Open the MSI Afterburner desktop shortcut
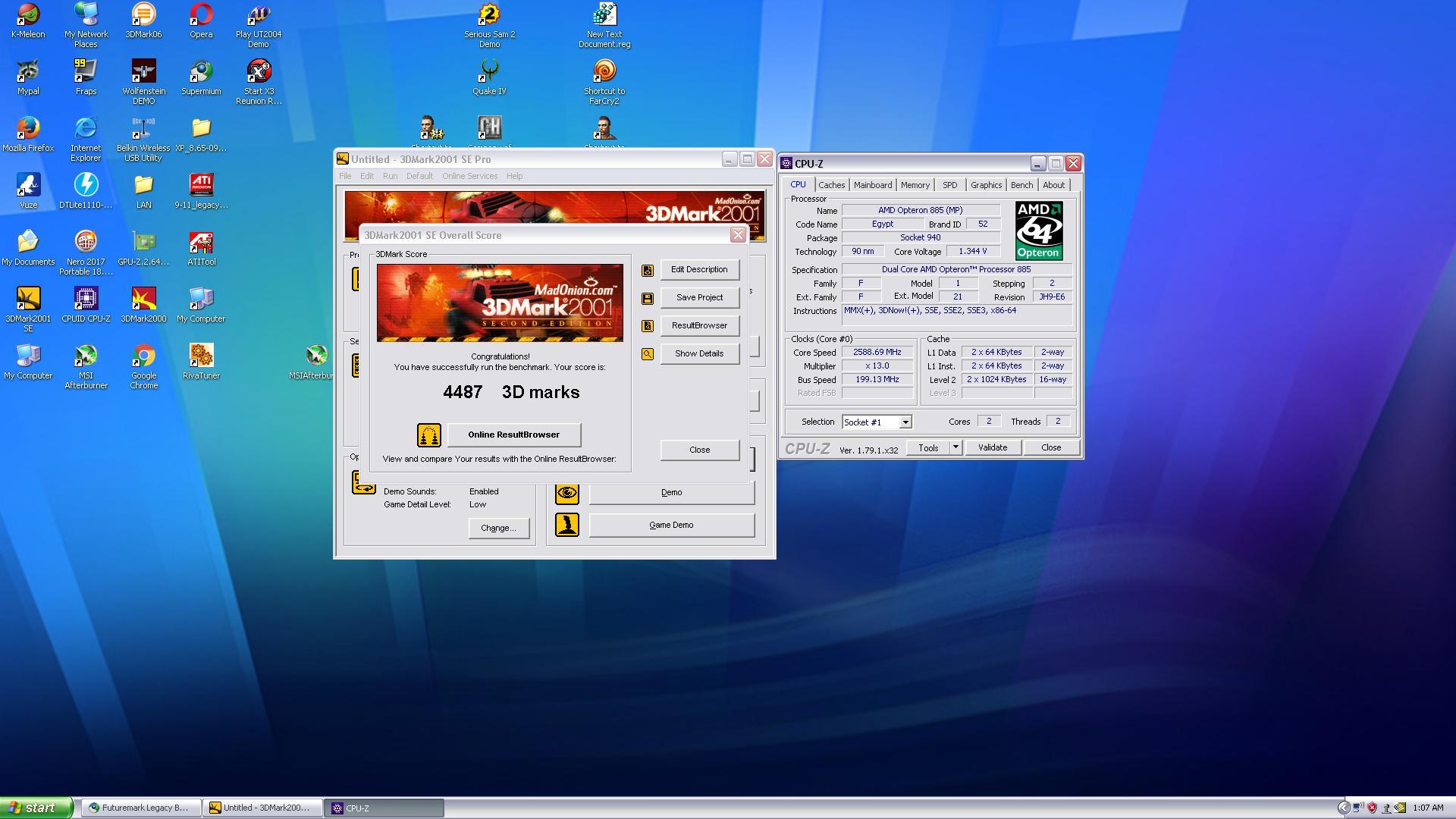Screen dimensions: 1456x819 click(86, 356)
